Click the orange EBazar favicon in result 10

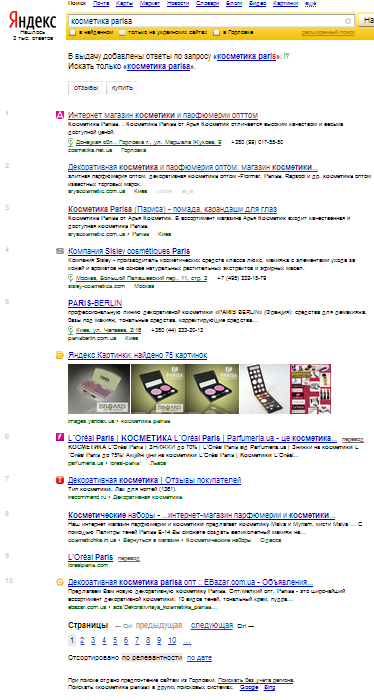(60, 583)
